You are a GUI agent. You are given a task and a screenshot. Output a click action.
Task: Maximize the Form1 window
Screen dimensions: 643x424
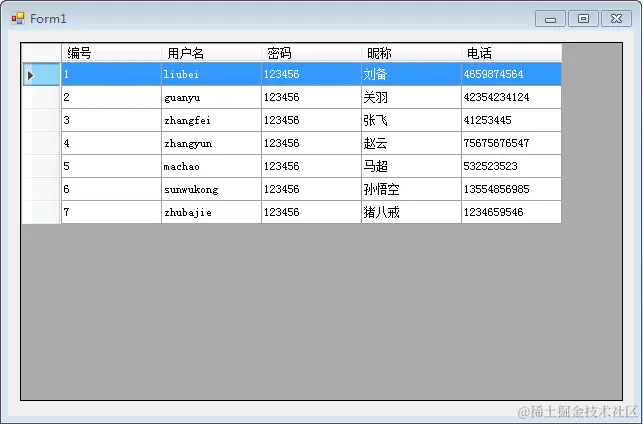click(x=583, y=19)
